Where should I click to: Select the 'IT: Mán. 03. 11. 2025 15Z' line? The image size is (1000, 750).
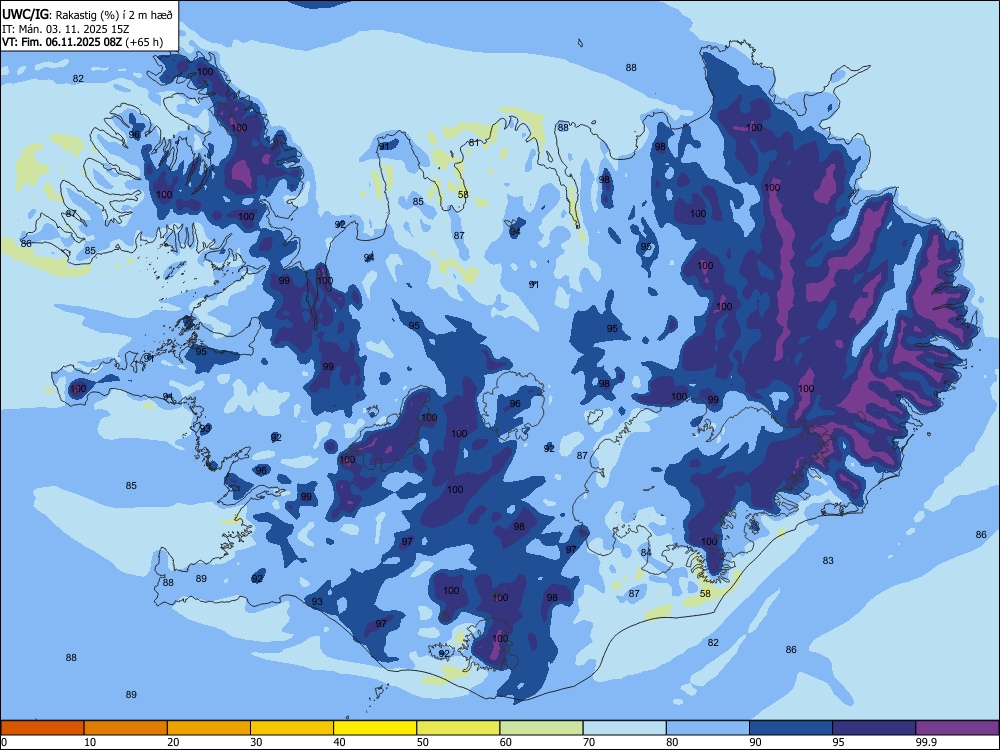pos(65,29)
